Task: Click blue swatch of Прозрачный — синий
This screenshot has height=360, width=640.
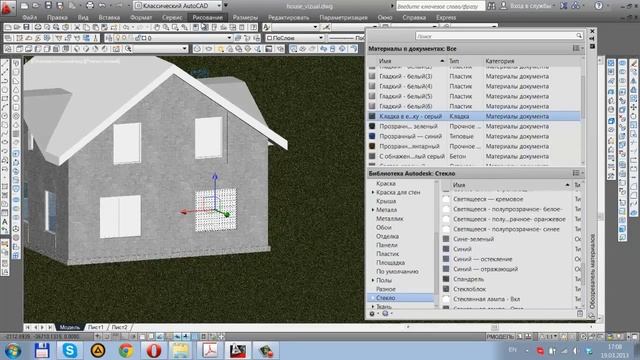Action: [372, 136]
